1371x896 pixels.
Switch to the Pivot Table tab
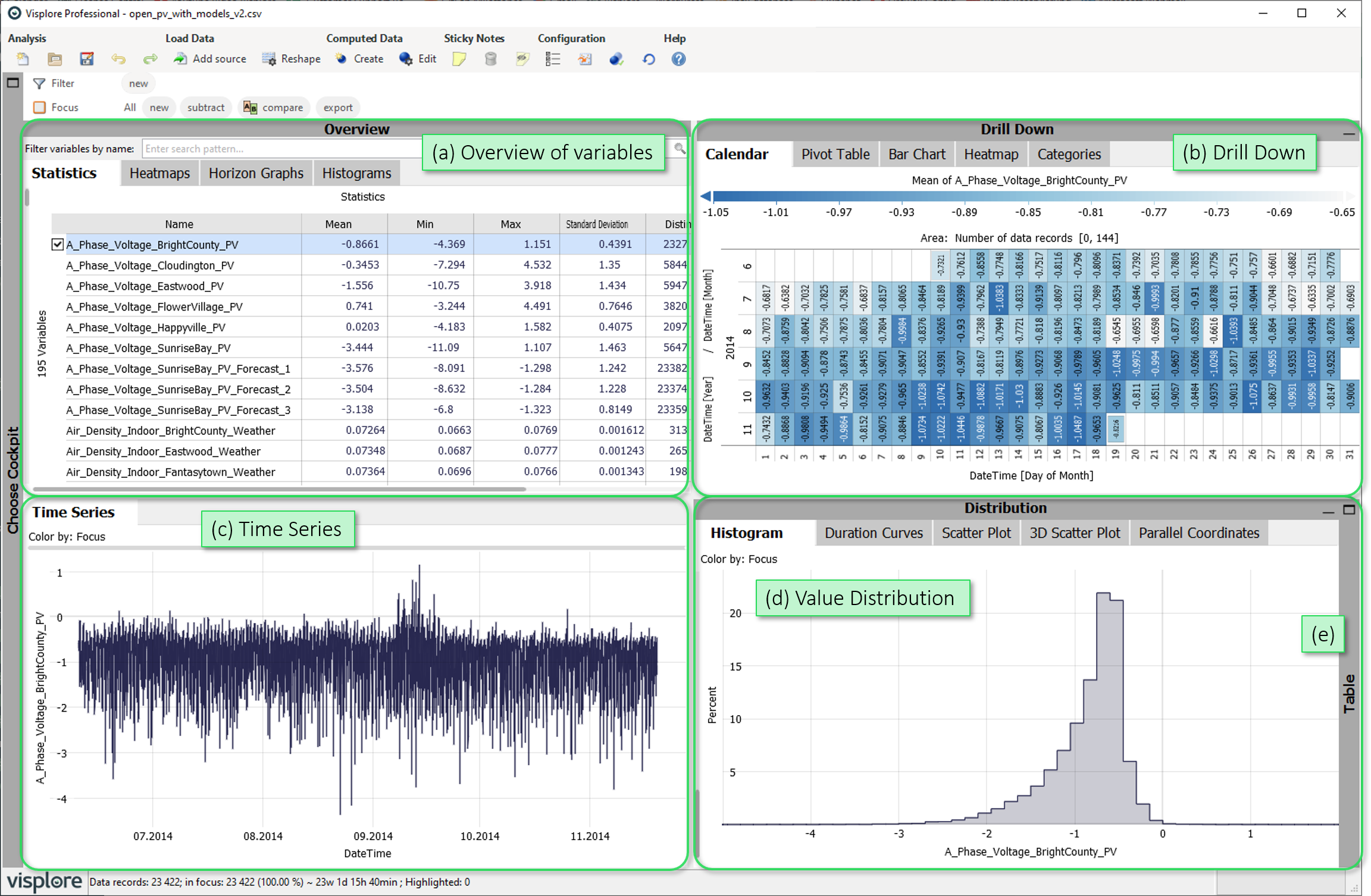(835, 154)
